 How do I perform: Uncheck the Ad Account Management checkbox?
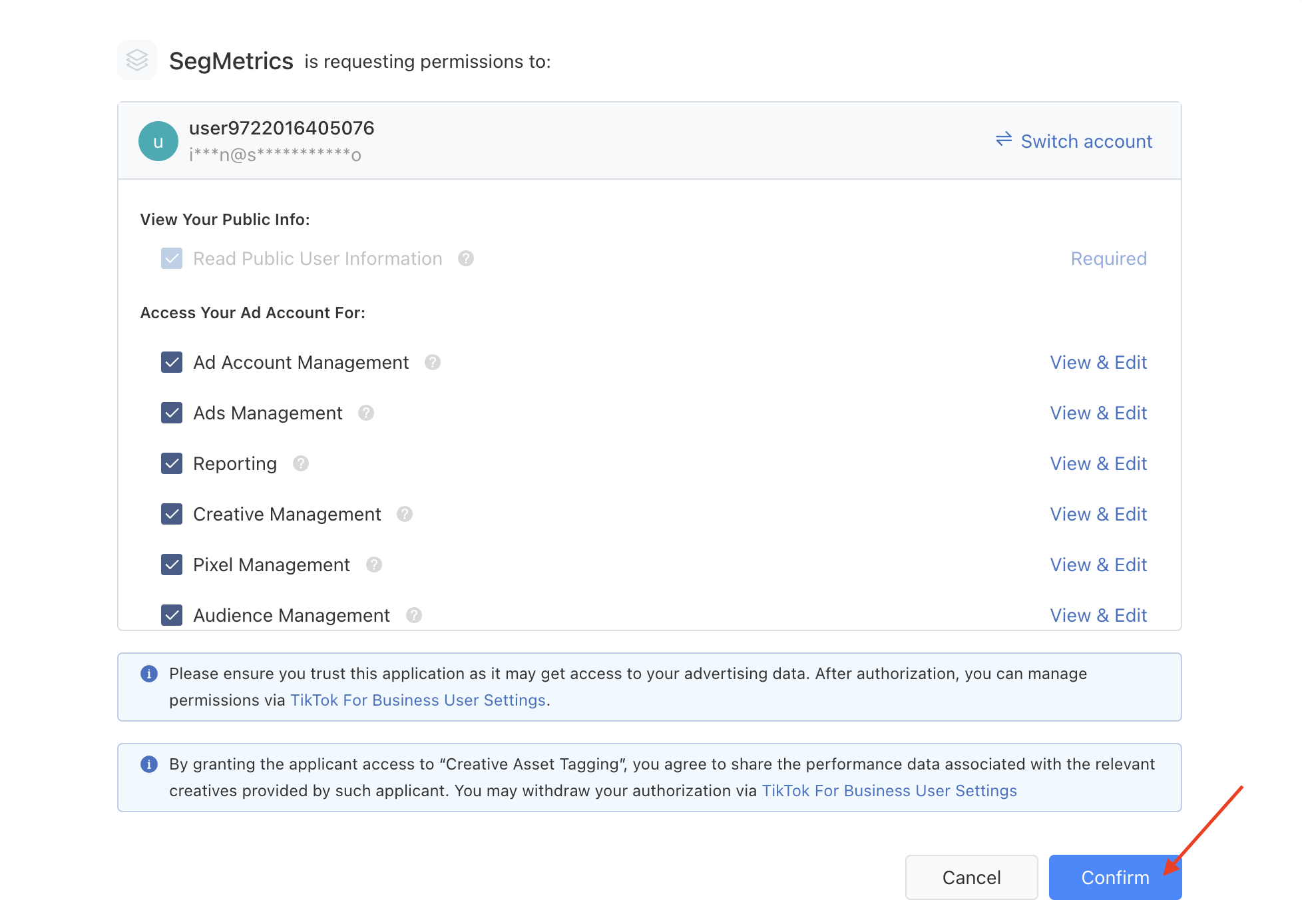click(172, 362)
